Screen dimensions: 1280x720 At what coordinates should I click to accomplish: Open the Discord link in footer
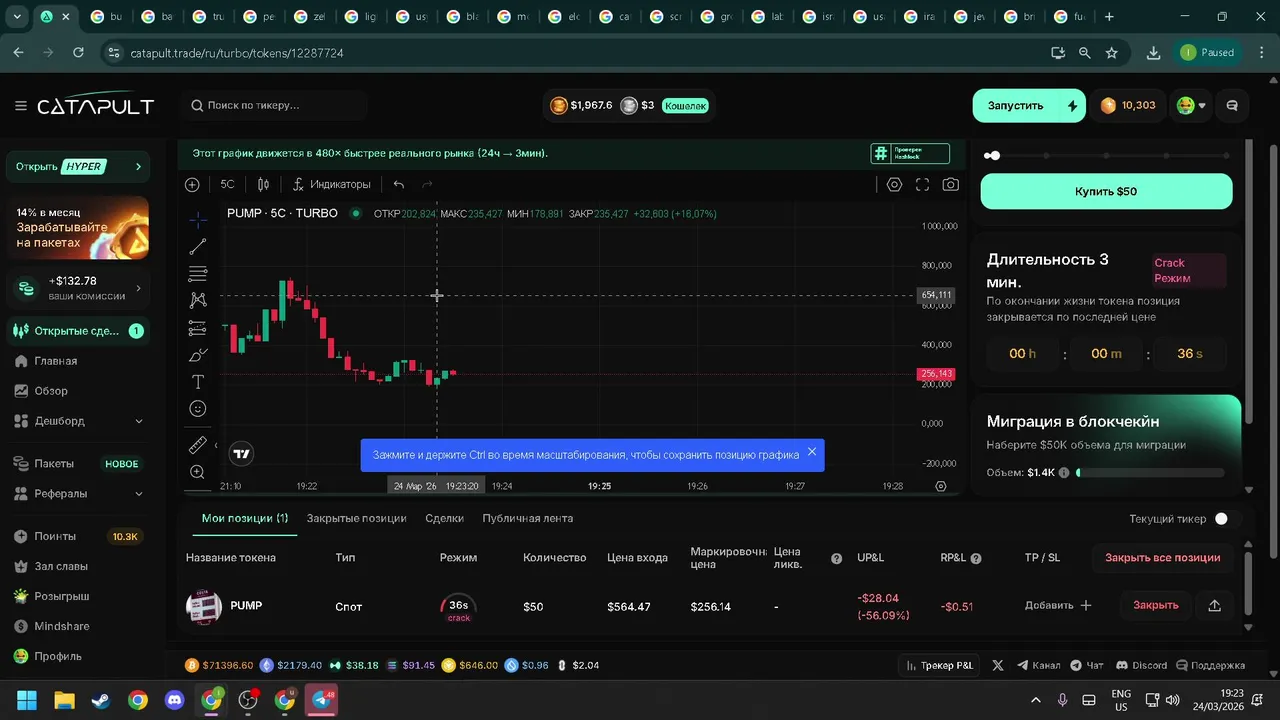pyautogui.click(x=1141, y=665)
